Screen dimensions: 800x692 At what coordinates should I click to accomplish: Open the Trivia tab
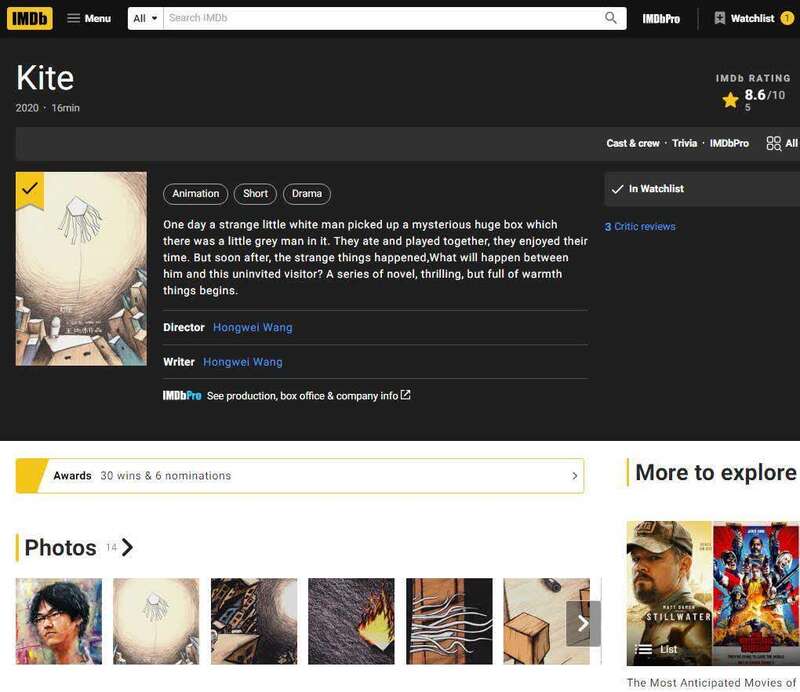pyautogui.click(x=684, y=143)
